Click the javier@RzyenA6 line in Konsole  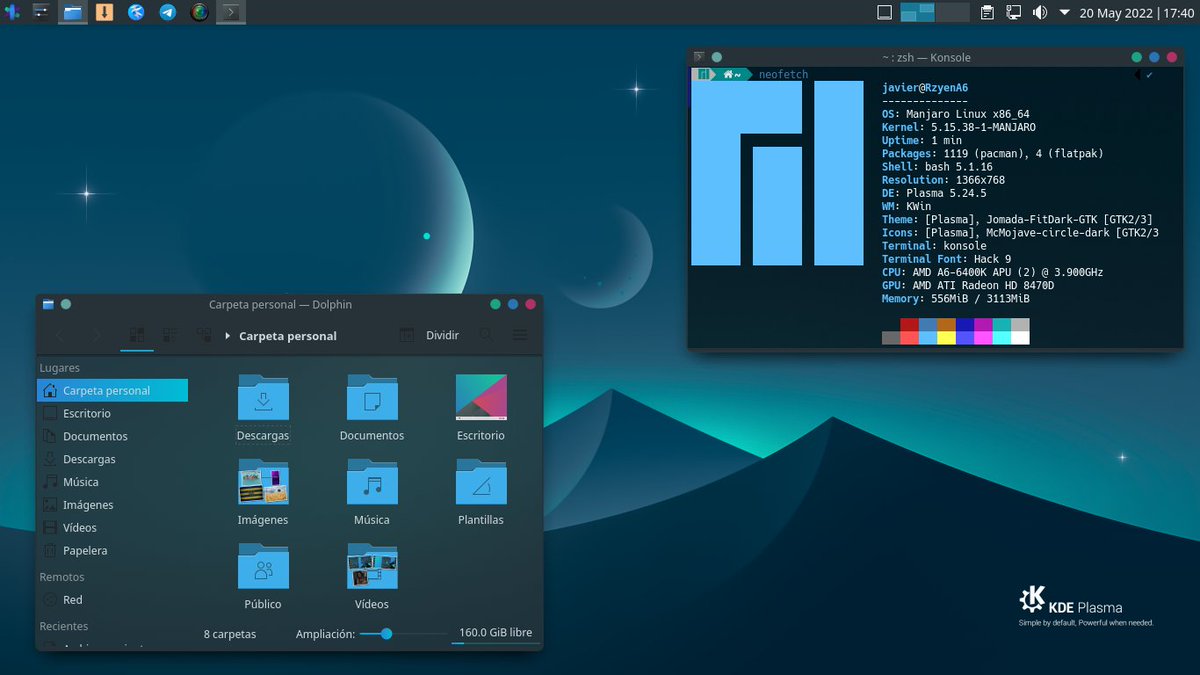click(925, 88)
